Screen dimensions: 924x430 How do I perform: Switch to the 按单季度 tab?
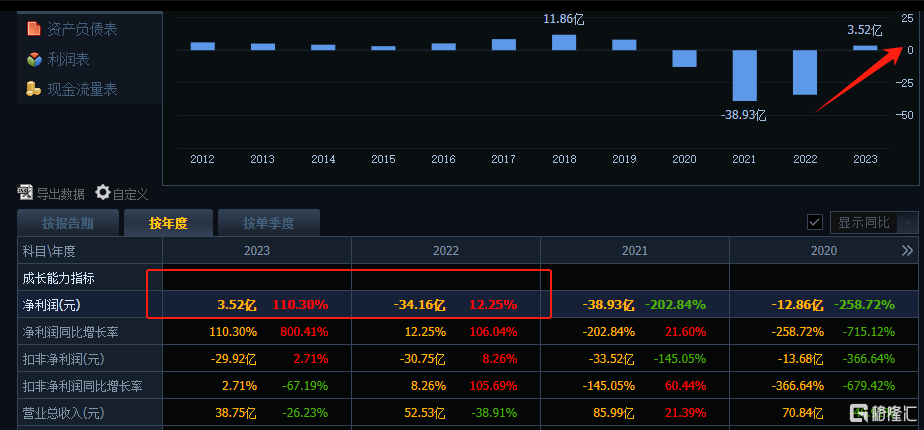(x=267, y=223)
